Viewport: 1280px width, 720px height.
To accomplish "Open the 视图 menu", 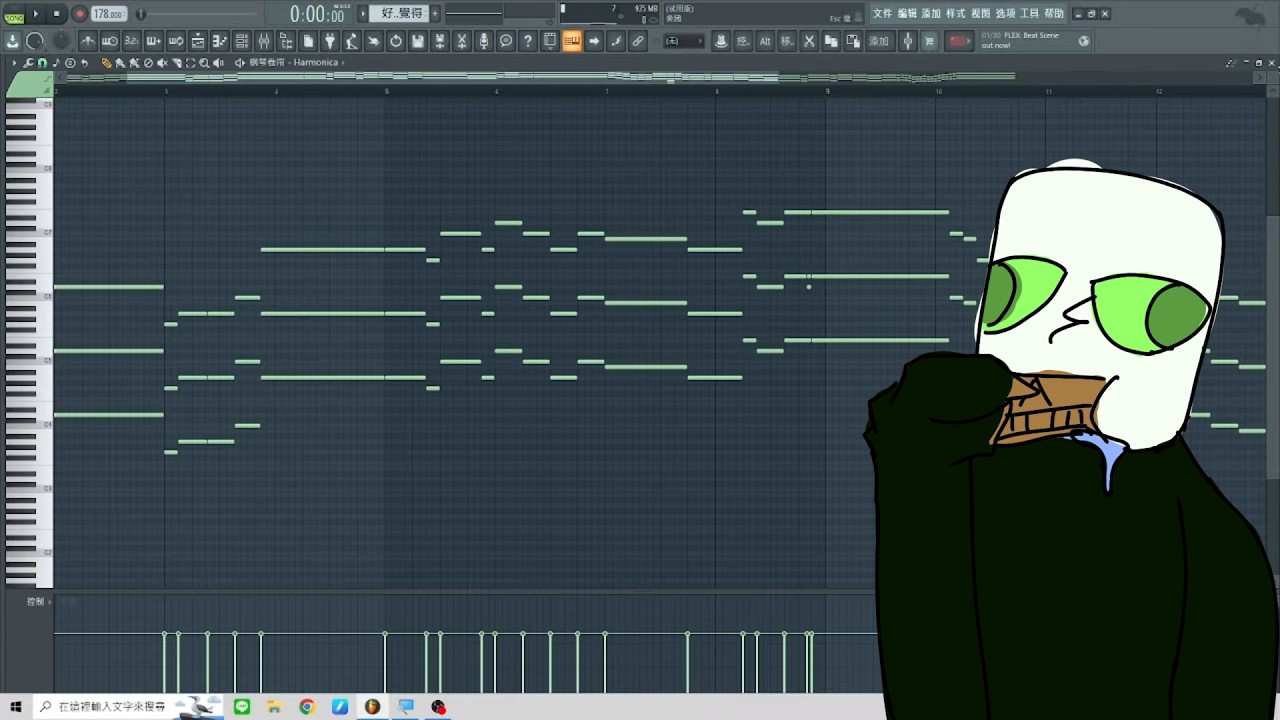I will pyautogui.click(x=981, y=14).
